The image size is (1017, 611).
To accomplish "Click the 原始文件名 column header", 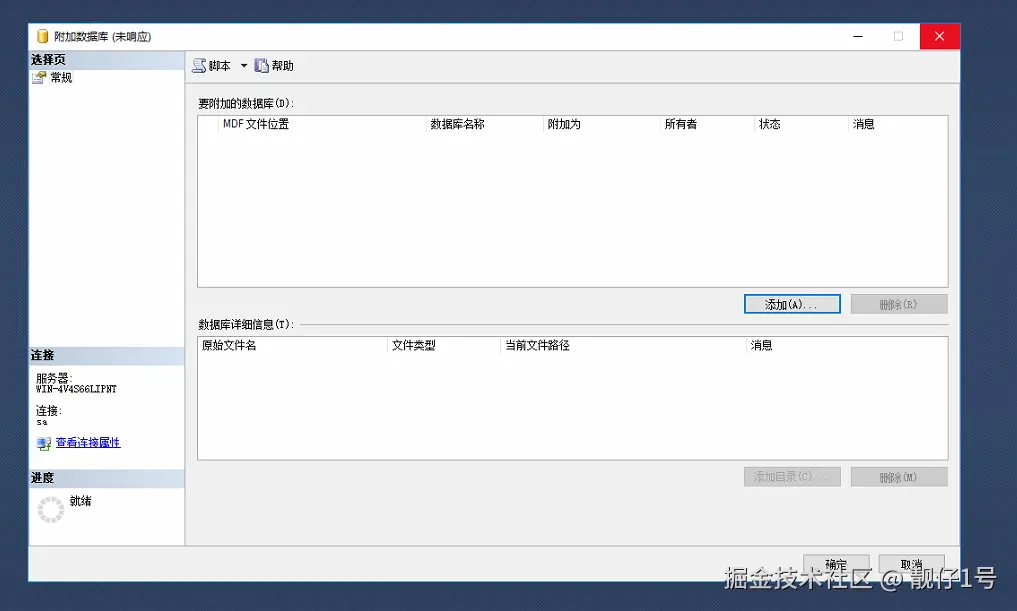I will pyautogui.click(x=293, y=345).
